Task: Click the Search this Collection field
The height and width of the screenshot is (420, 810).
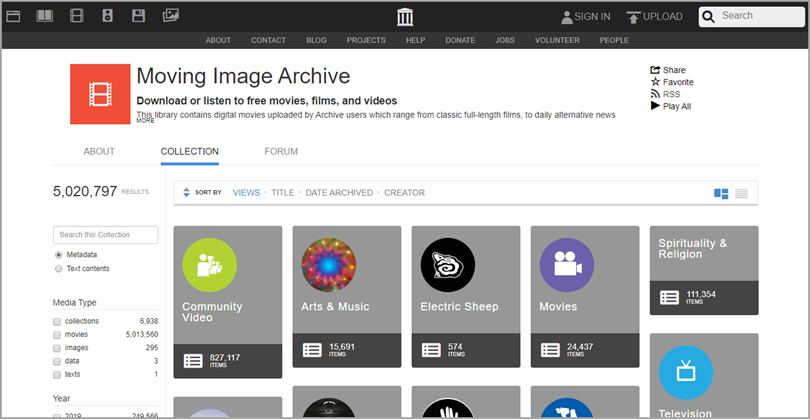Action: pyautogui.click(x=105, y=235)
